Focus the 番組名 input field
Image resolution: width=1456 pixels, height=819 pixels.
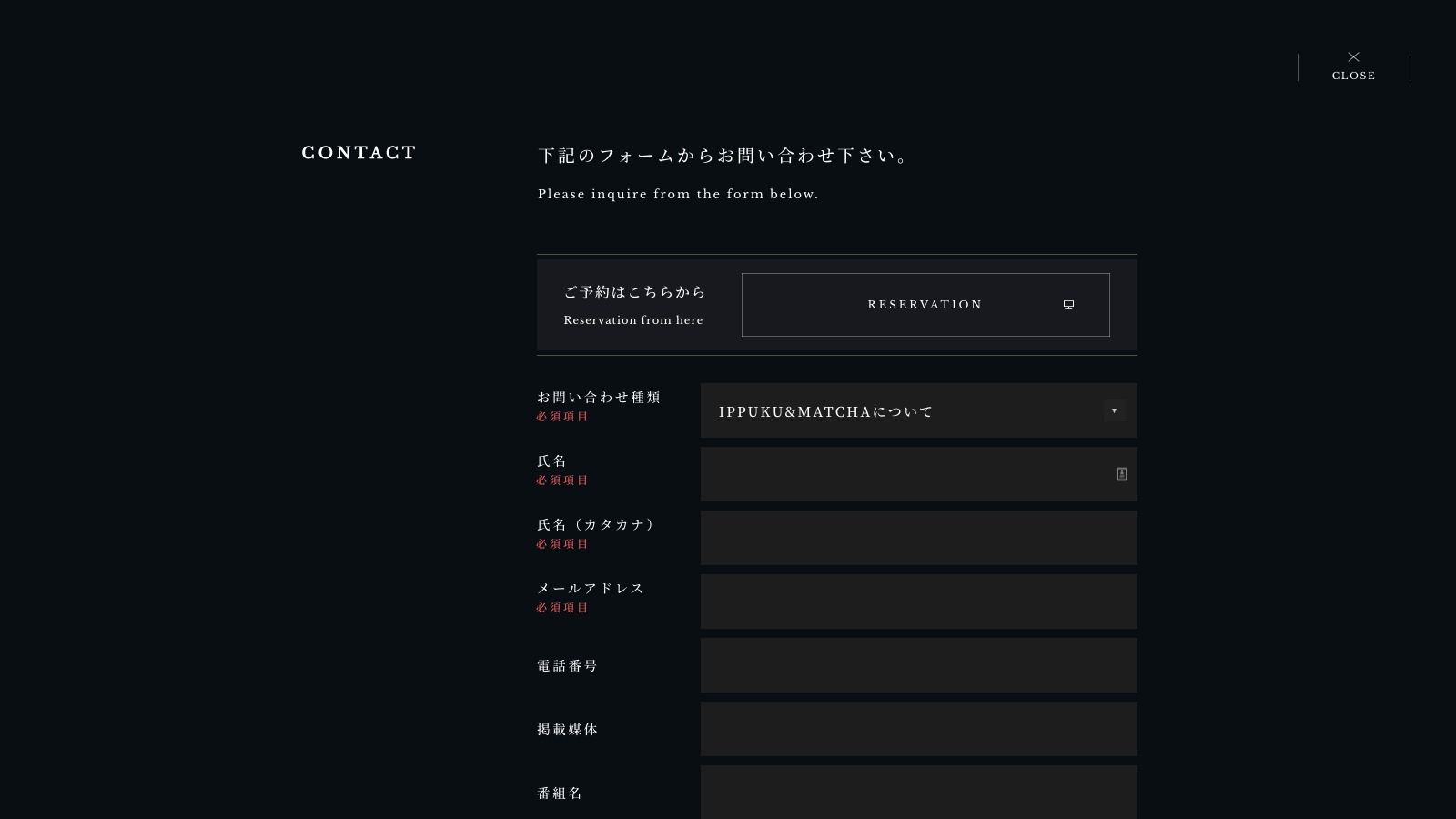click(x=919, y=792)
